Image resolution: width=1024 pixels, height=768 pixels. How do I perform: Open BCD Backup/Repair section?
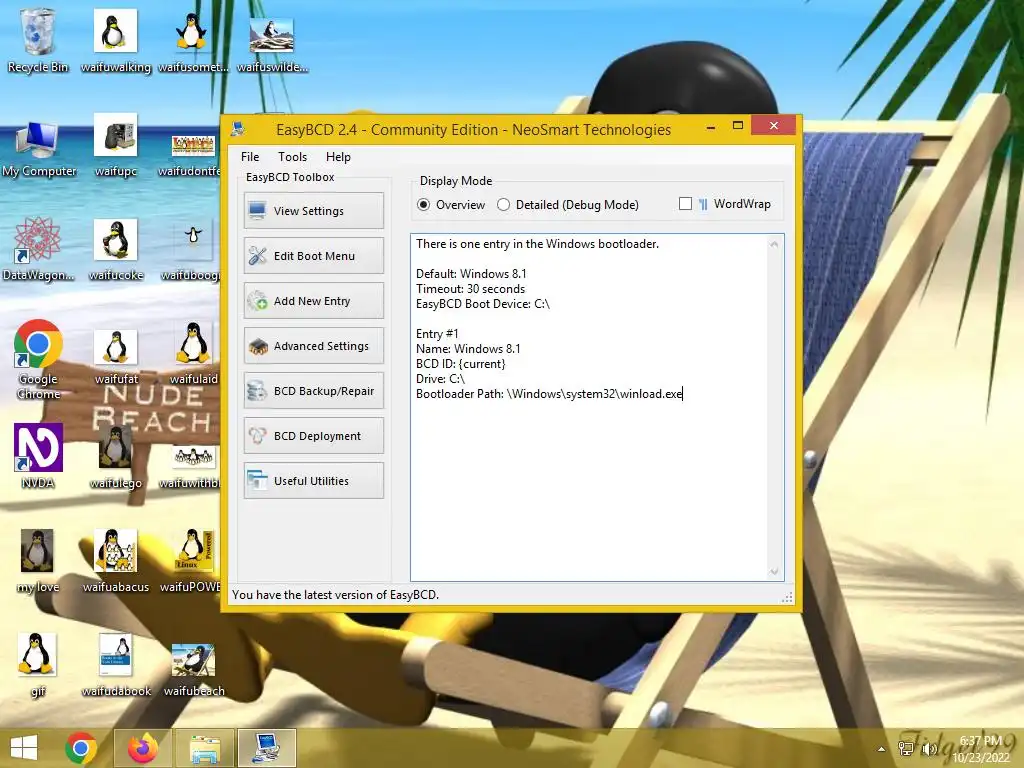point(313,391)
